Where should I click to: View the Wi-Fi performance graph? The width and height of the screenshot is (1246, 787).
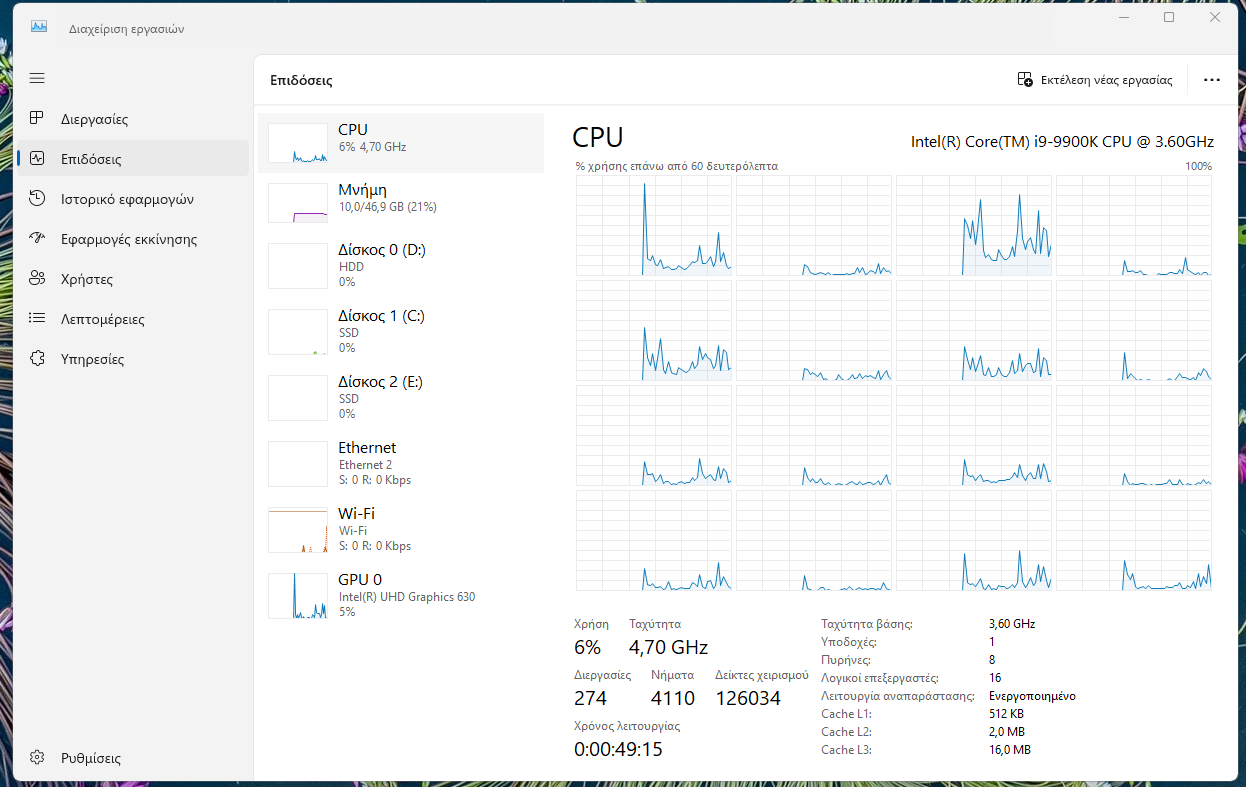tap(400, 529)
